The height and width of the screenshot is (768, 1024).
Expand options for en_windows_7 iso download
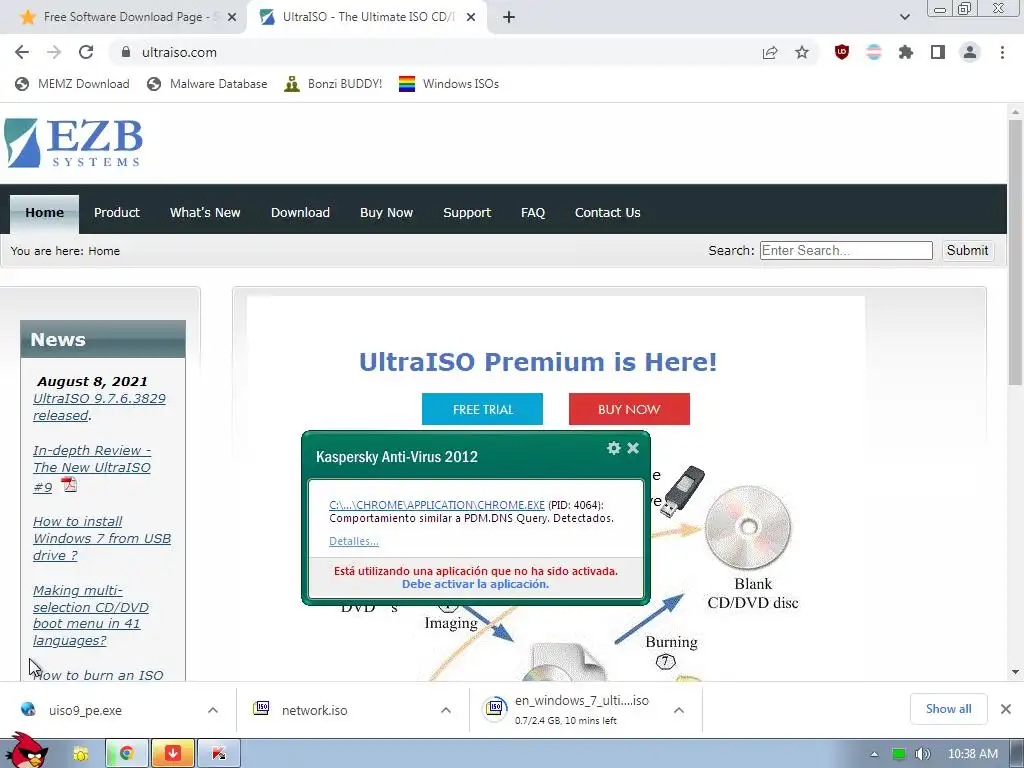[679, 710]
